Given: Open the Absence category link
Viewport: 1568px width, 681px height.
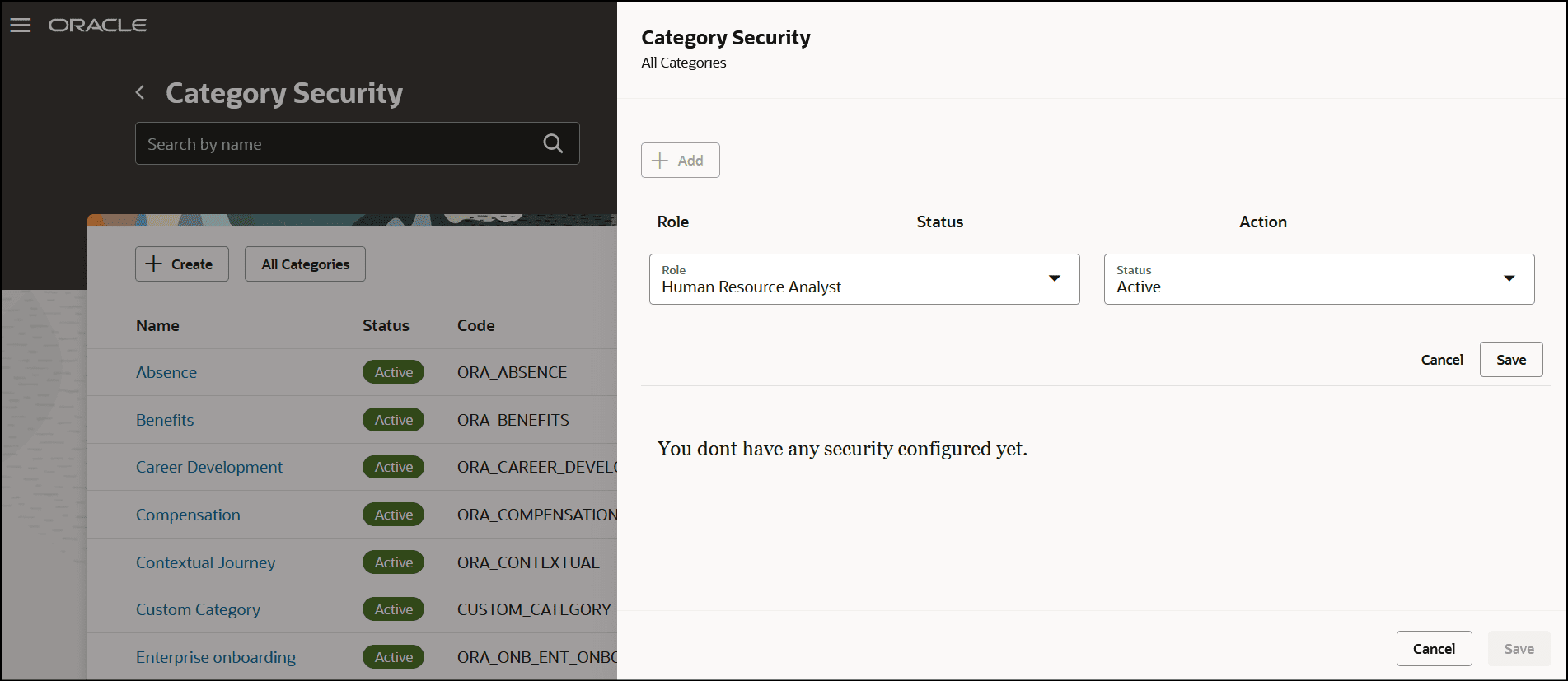Looking at the screenshot, I should click(x=166, y=372).
